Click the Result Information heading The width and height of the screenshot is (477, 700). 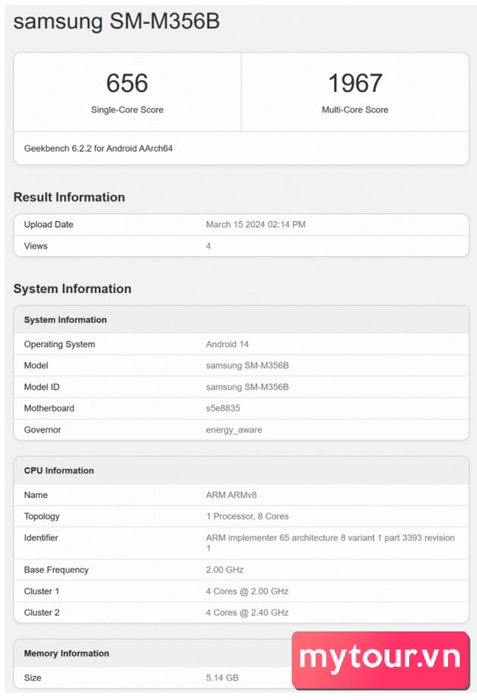(x=69, y=197)
